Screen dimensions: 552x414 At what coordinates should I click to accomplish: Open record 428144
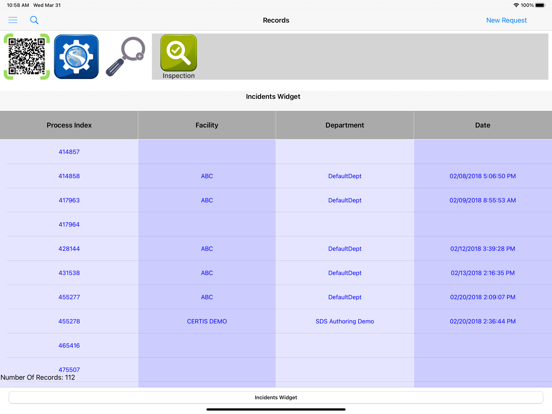(69, 249)
